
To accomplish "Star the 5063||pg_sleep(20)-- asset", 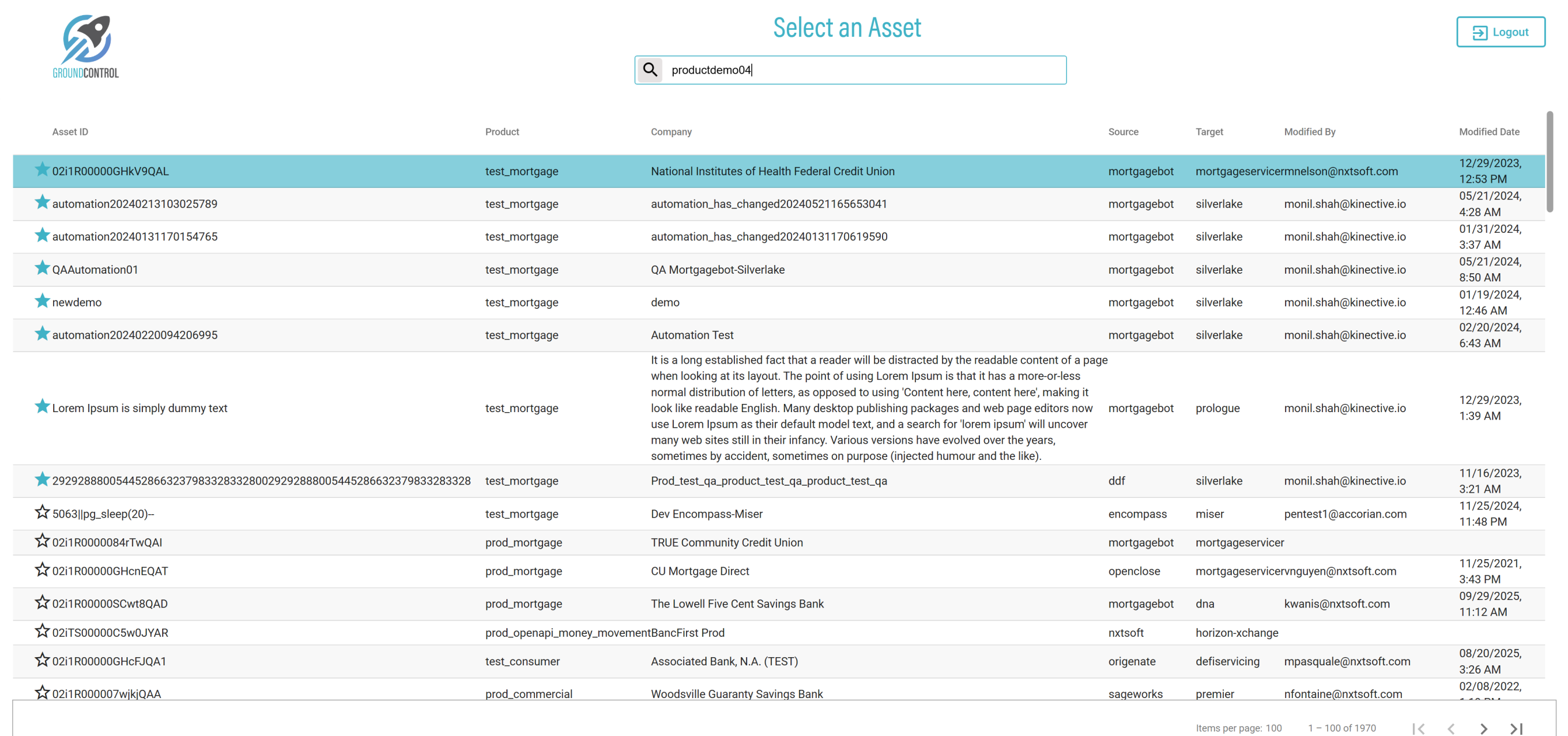I will 41,512.
